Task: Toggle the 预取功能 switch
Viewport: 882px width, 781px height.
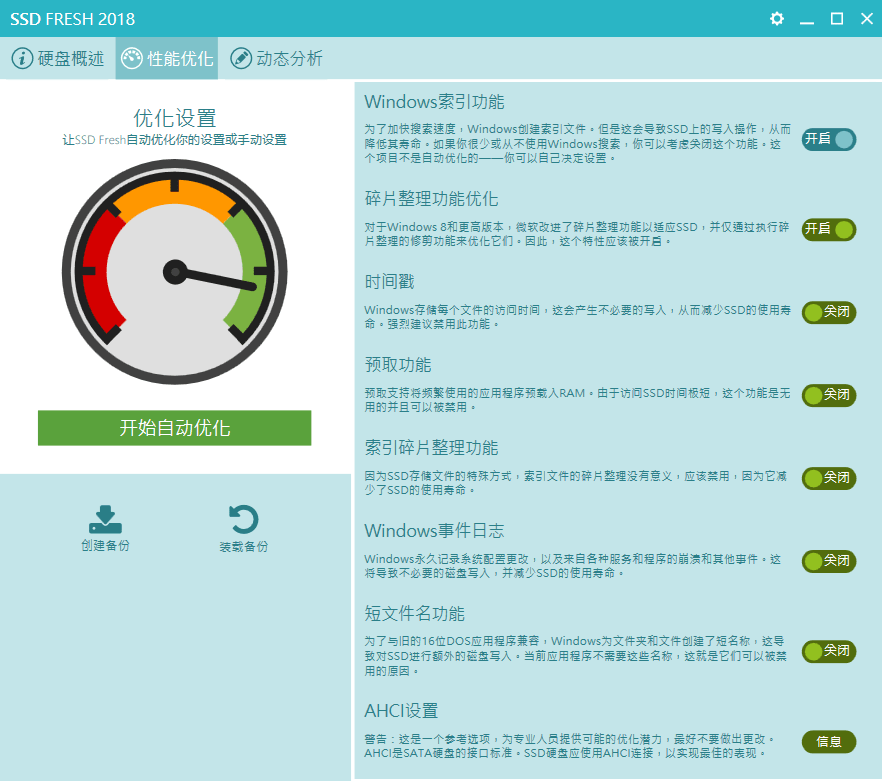Action: 829,395
